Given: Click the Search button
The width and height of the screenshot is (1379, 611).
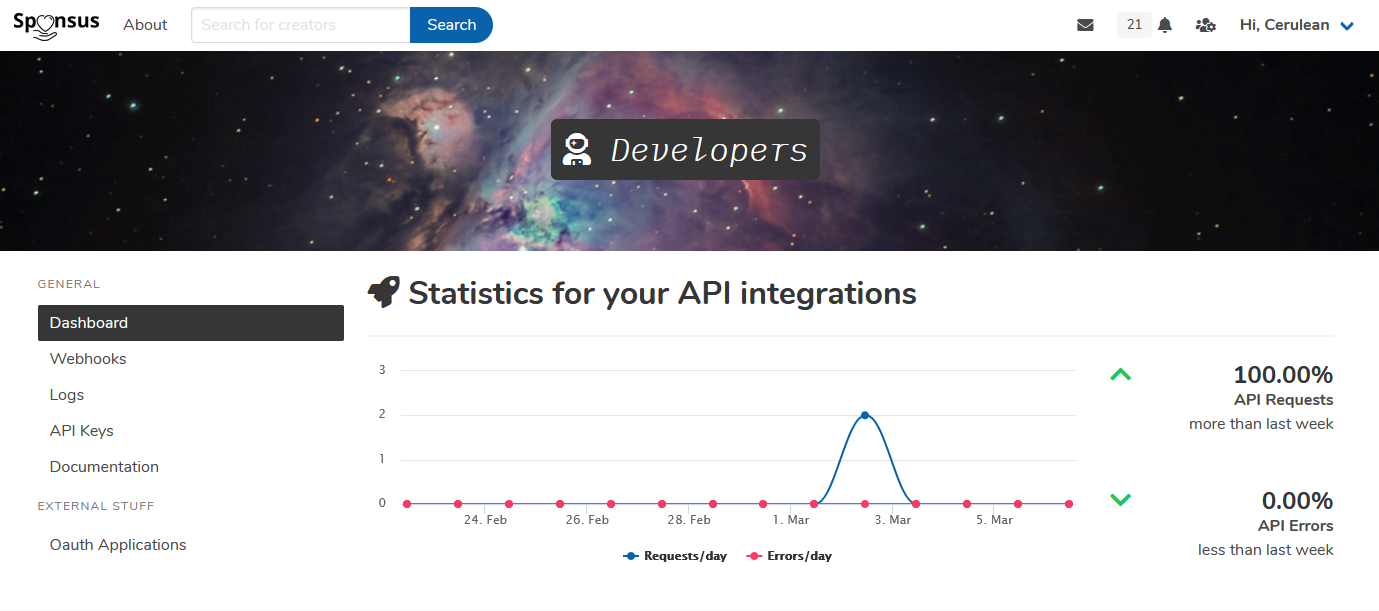Looking at the screenshot, I should pos(451,25).
